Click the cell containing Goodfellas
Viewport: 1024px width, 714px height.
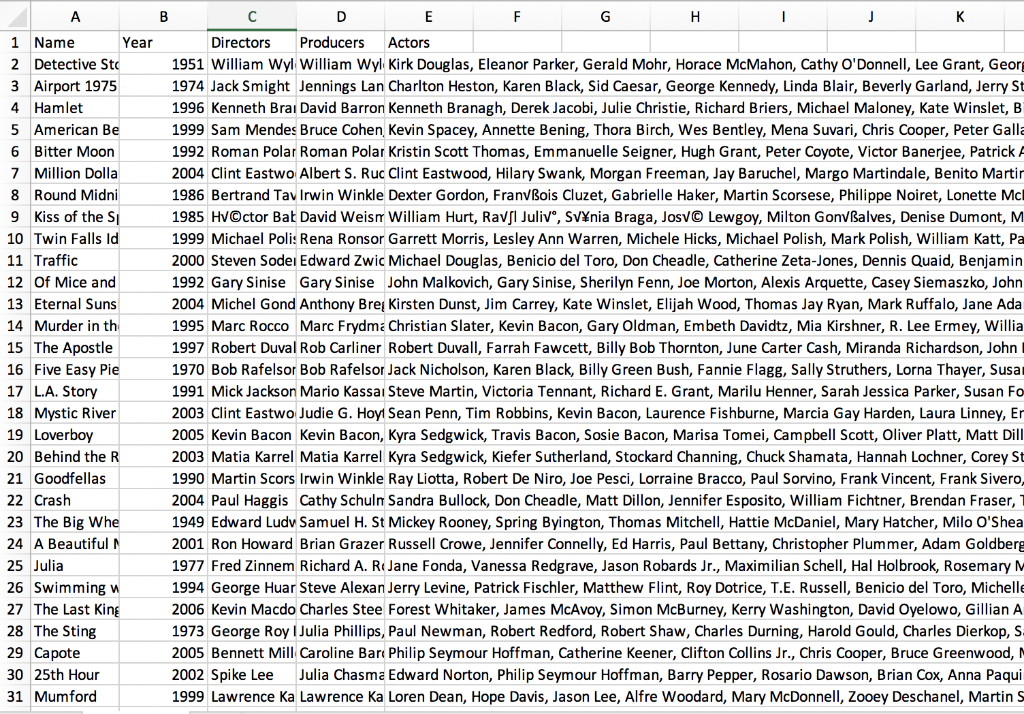pyautogui.click(x=75, y=478)
